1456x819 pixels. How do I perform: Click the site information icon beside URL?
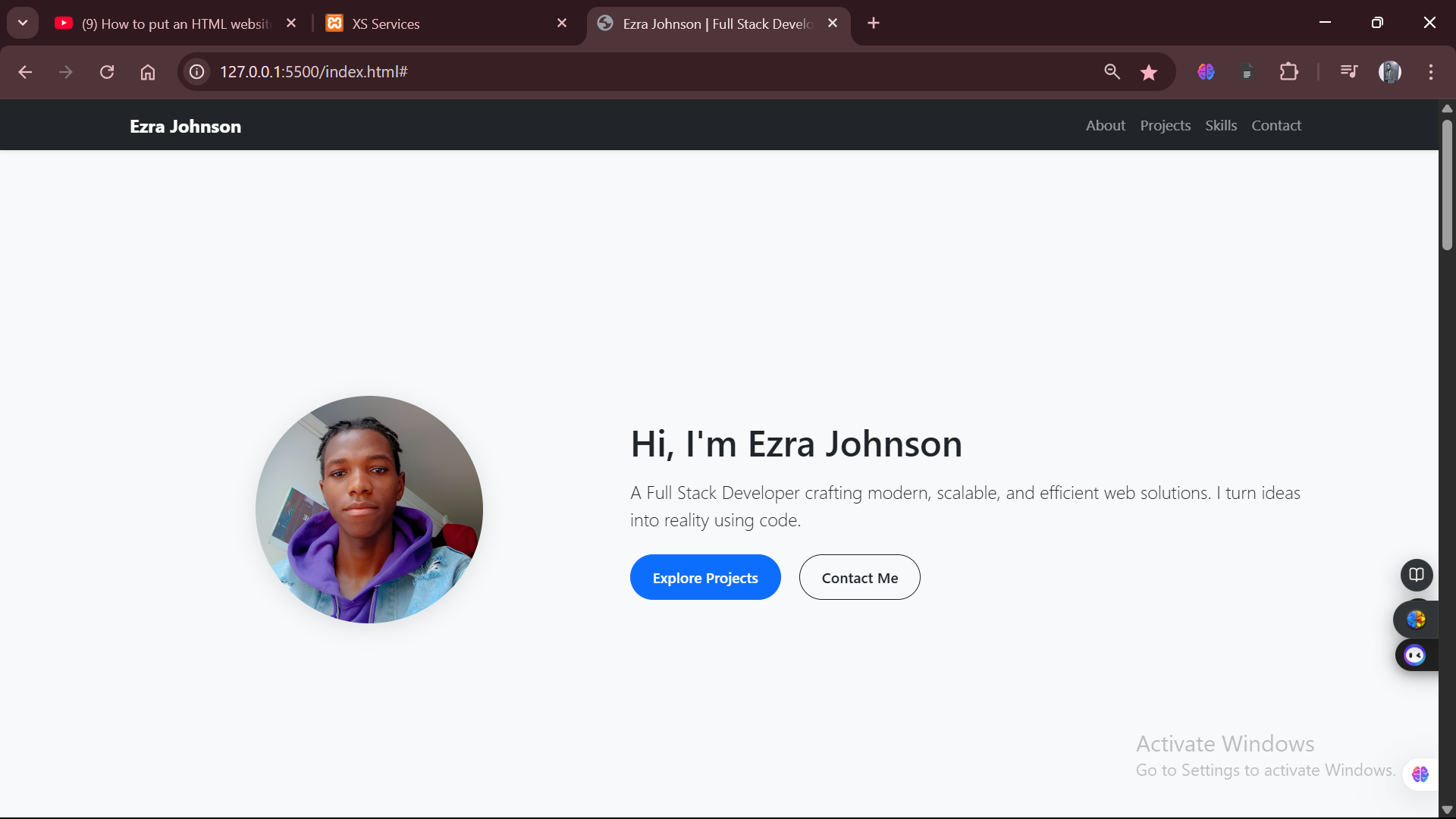[197, 72]
